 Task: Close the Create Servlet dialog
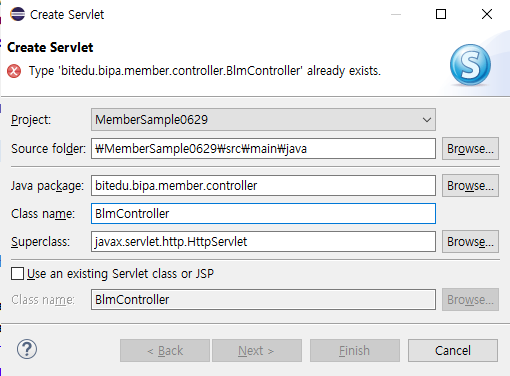(487, 14)
